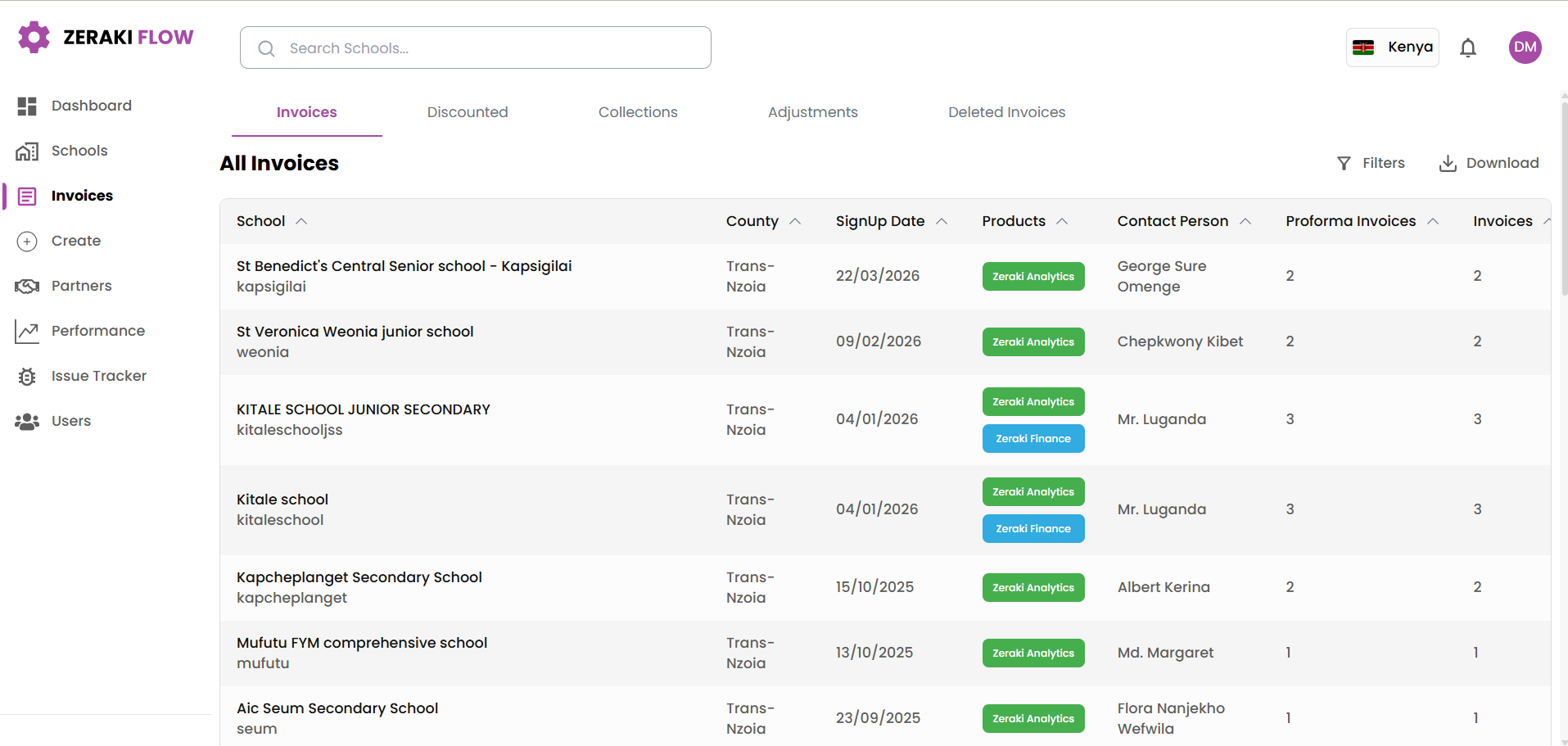Click Zeraki Finance badge for KITALE SCHOOL JUNIOR SECONDARY

point(1033,439)
